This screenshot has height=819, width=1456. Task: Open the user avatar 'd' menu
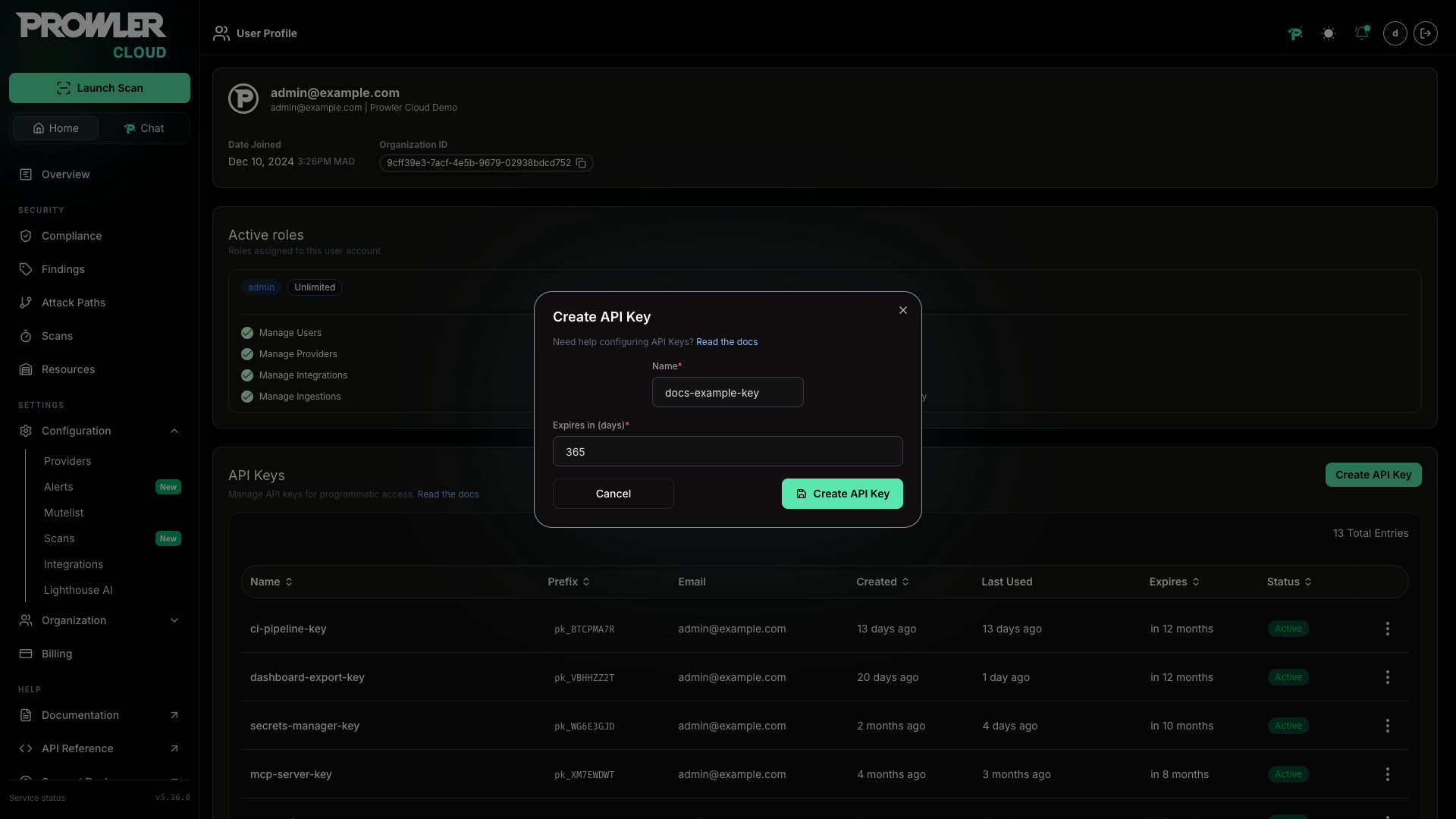1395,33
